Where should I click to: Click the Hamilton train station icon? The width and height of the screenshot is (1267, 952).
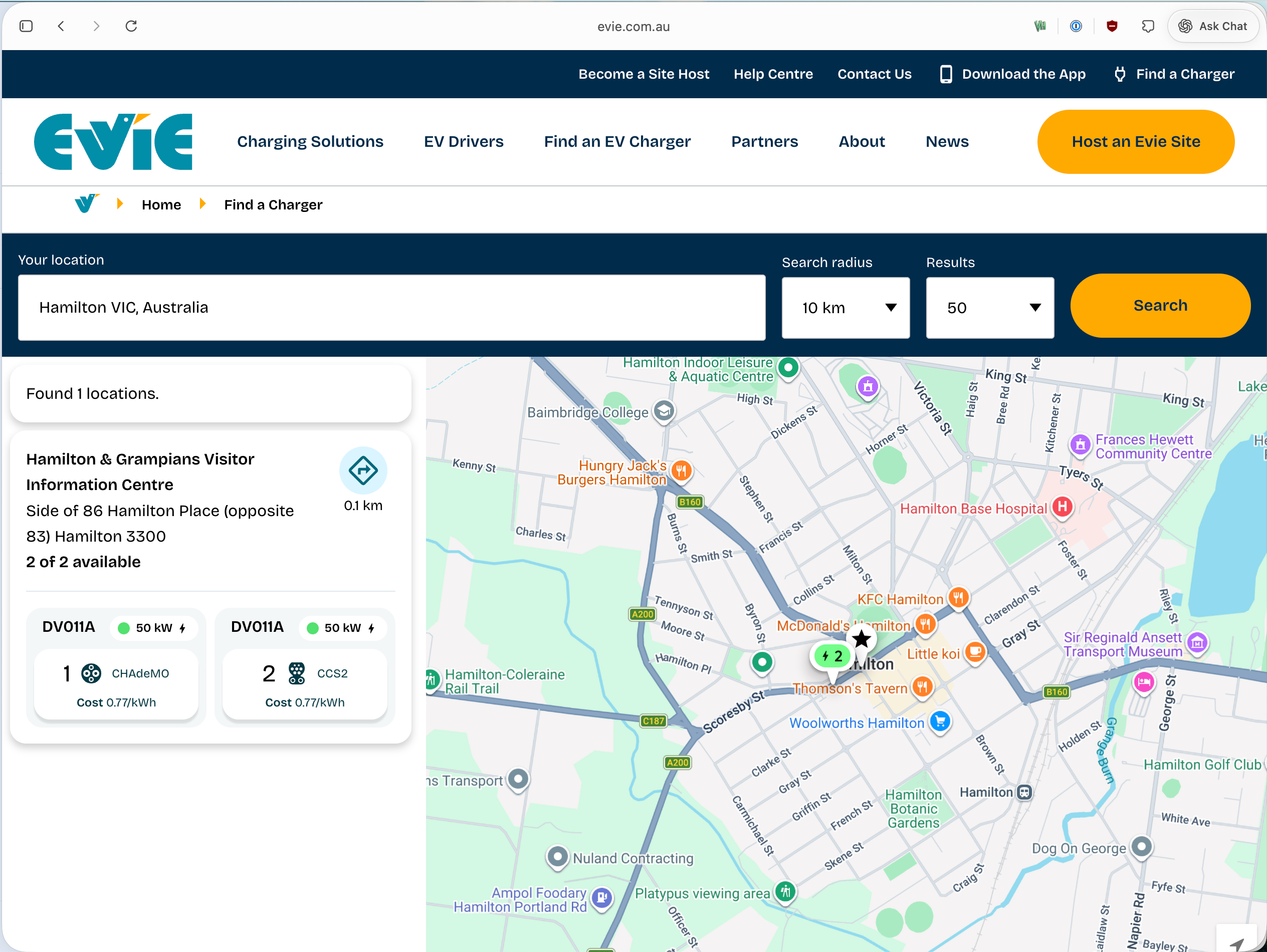pos(1024,792)
